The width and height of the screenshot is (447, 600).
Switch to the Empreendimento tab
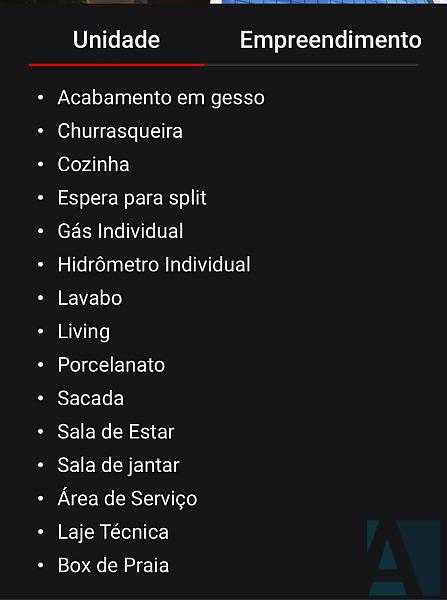[x=330, y=40]
